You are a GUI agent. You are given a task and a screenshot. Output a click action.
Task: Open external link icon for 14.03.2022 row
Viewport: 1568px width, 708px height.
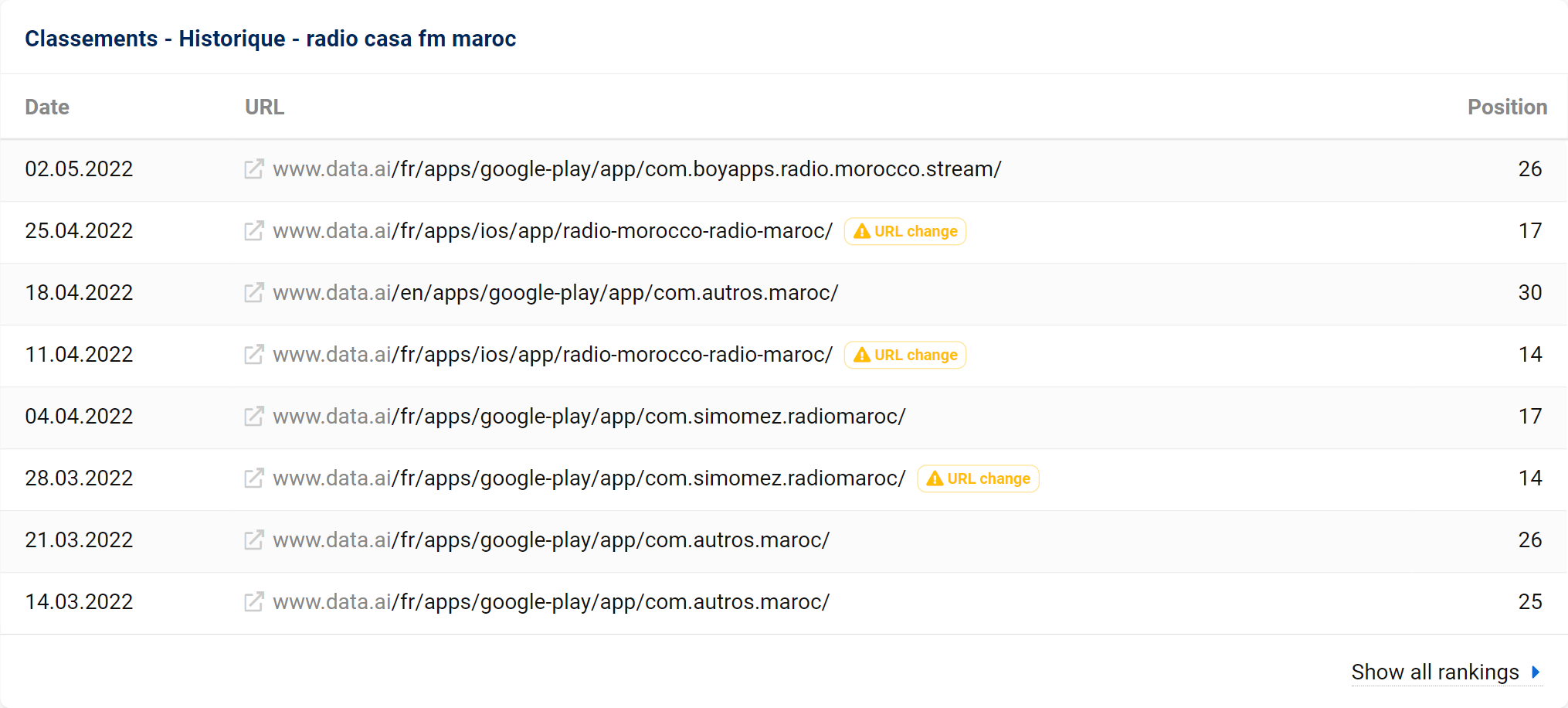click(x=254, y=601)
